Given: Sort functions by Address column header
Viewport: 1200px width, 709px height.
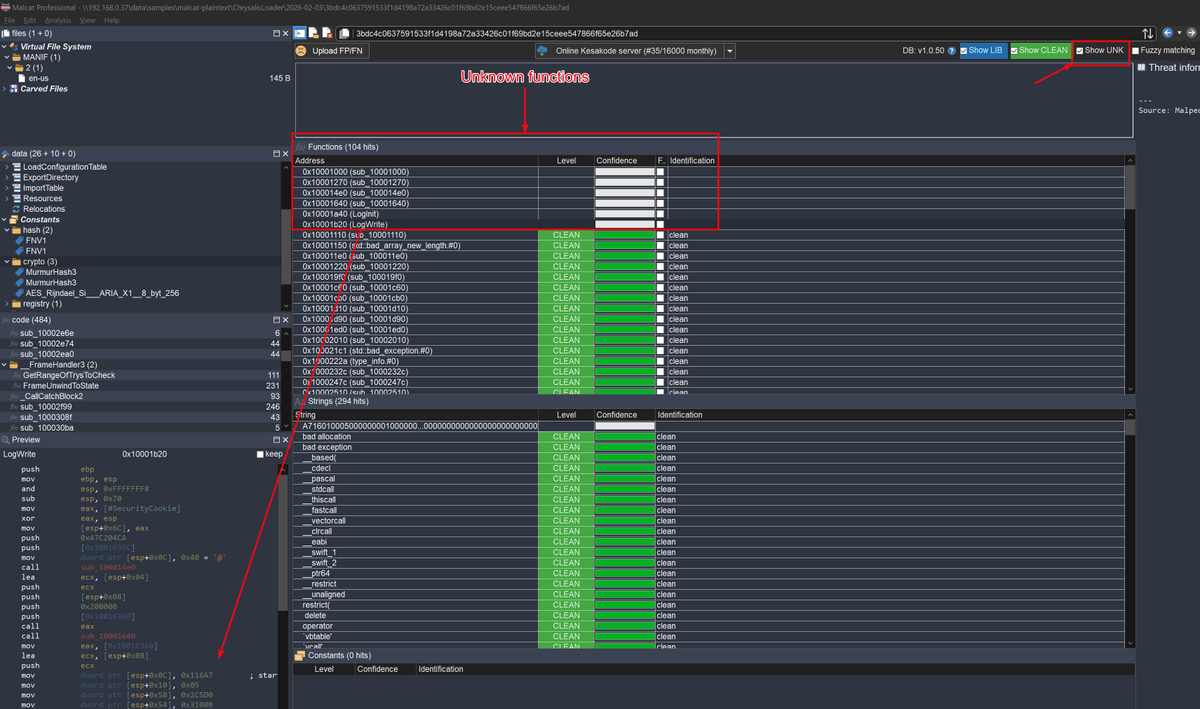Looking at the screenshot, I should click(415, 160).
